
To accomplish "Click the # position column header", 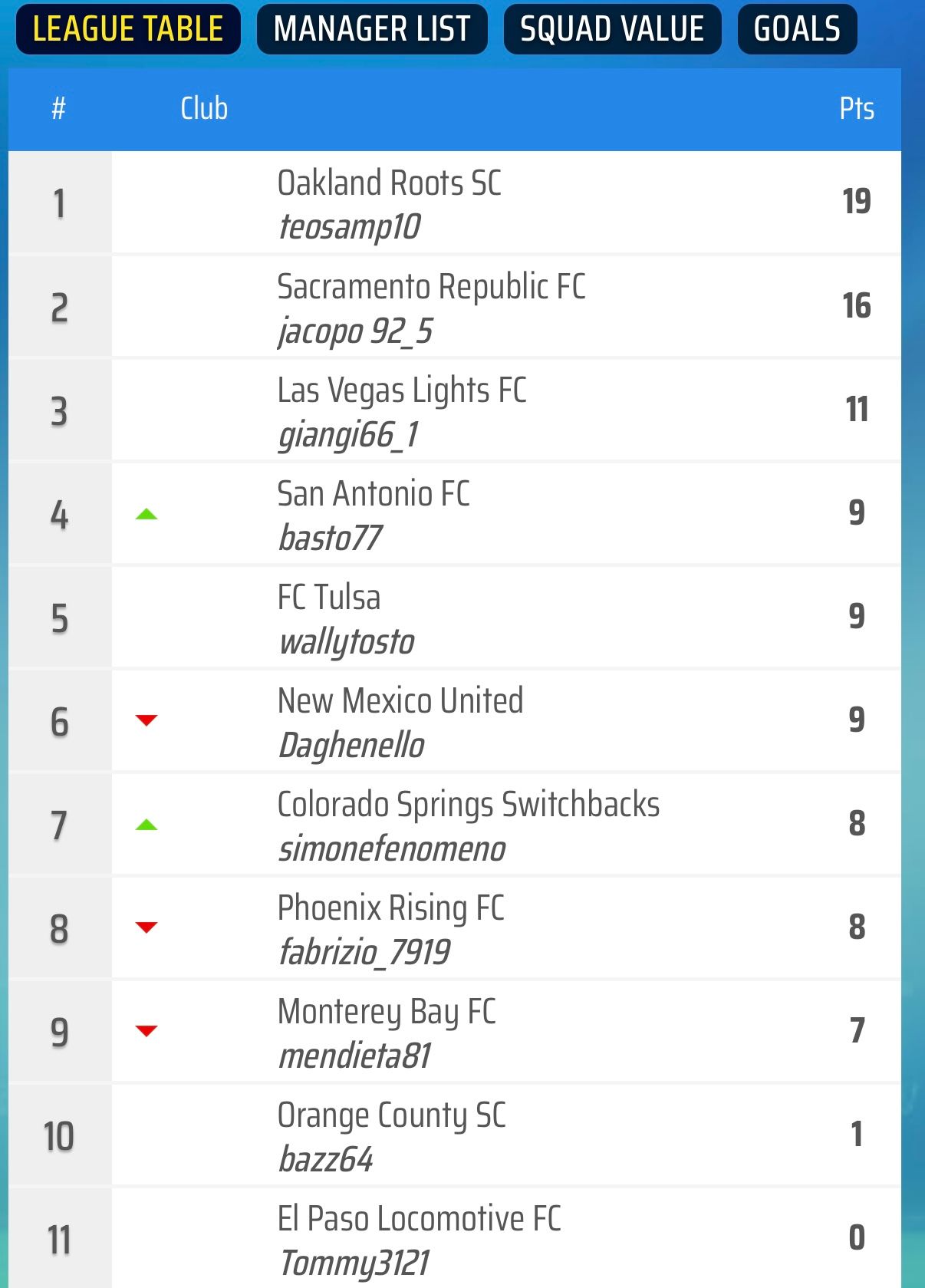I will (58, 108).
